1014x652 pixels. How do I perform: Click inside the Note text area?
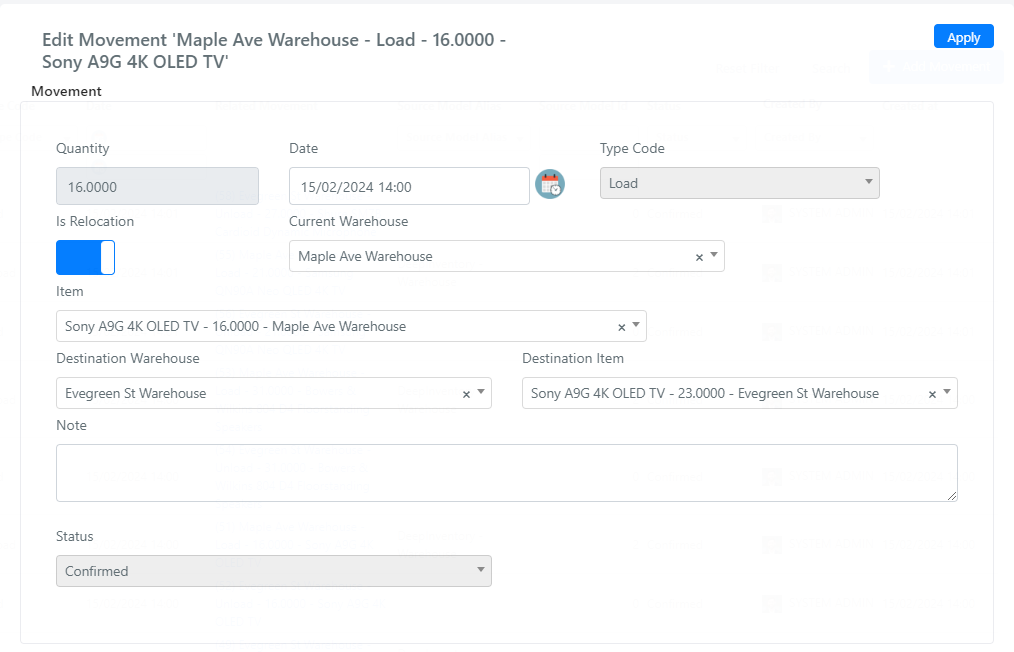(506, 473)
